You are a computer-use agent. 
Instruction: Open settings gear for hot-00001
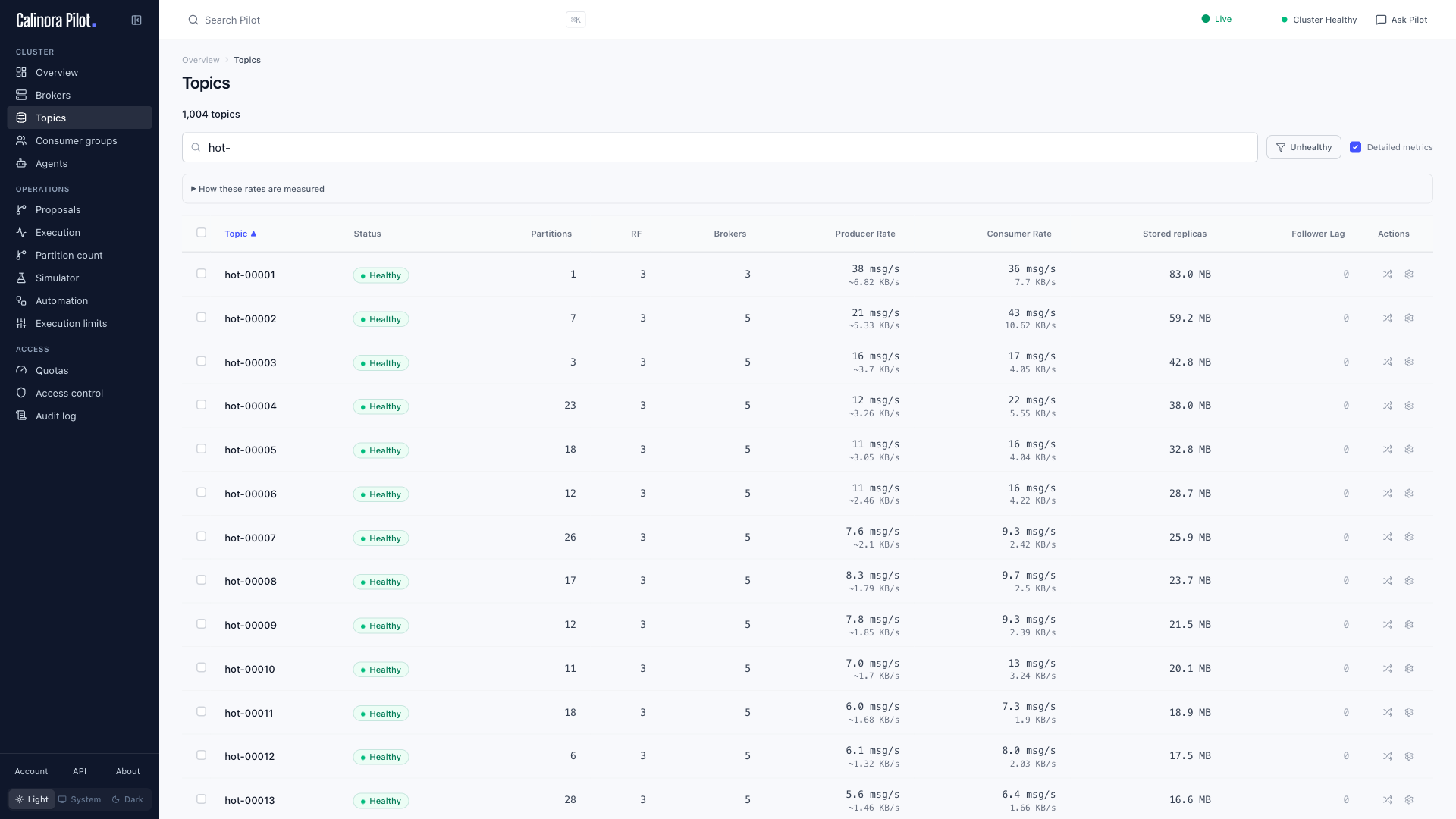1409,275
